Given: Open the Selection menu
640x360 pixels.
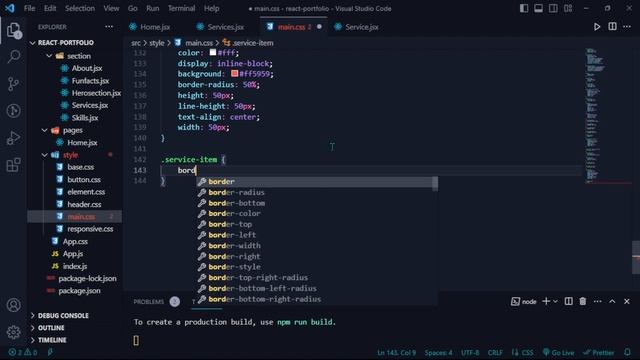Looking at the screenshot, I should [x=80, y=8].
